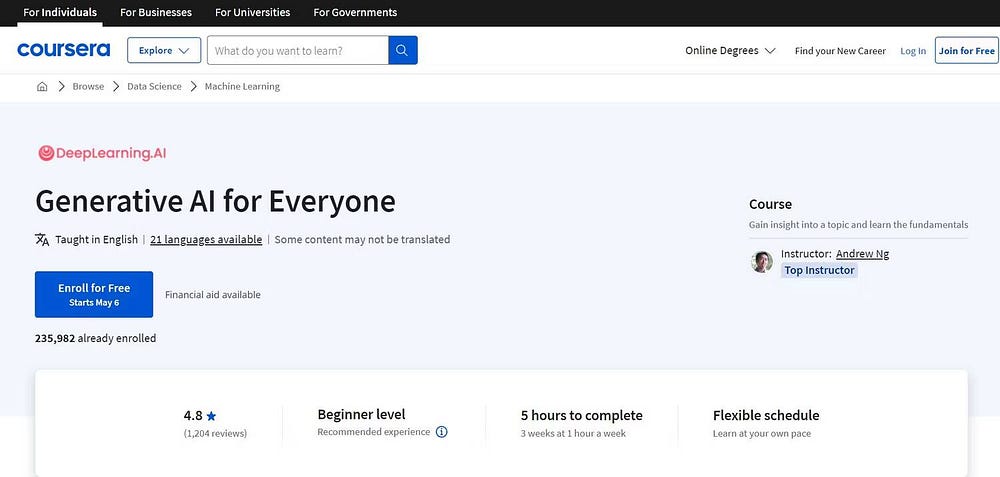Image resolution: width=1000 pixels, height=477 pixels.
Task: Click the DeepLearning.AI logo
Action: coord(102,153)
